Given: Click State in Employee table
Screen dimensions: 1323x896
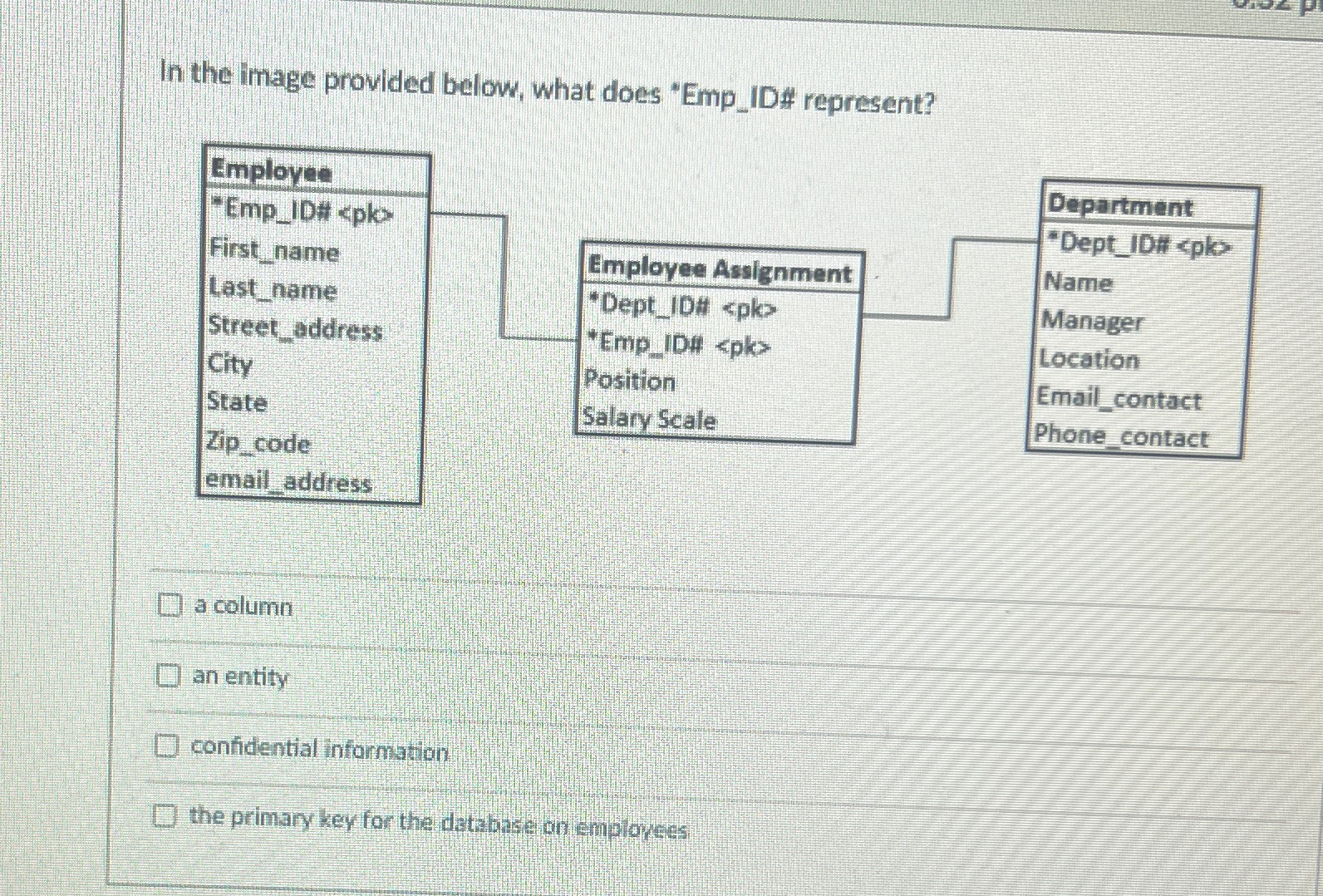Looking at the screenshot, I should (237, 402).
